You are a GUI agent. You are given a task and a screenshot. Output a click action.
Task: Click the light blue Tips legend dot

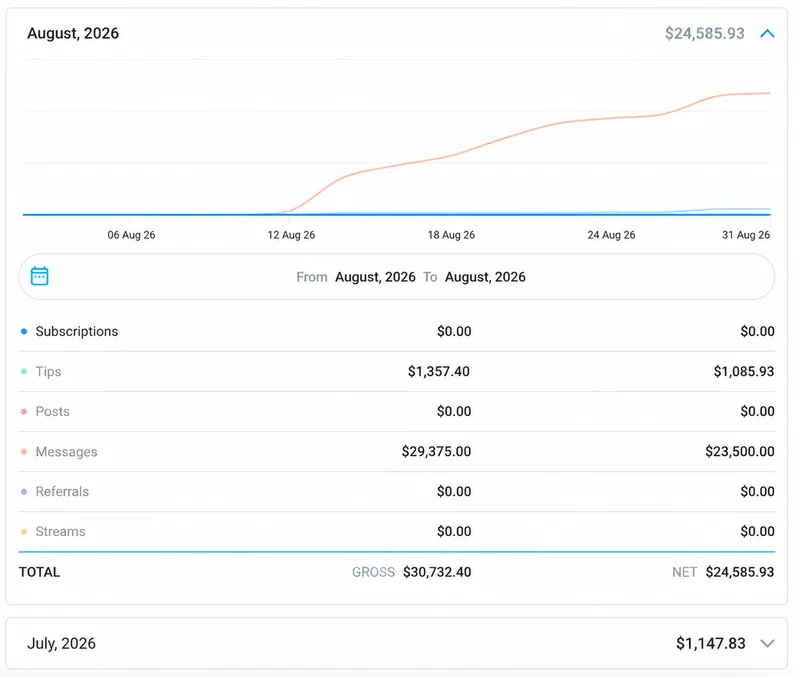[x=24, y=371]
